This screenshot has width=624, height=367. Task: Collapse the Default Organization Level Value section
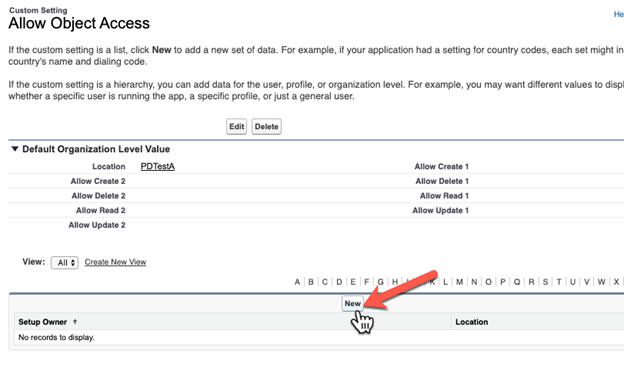click(x=15, y=149)
